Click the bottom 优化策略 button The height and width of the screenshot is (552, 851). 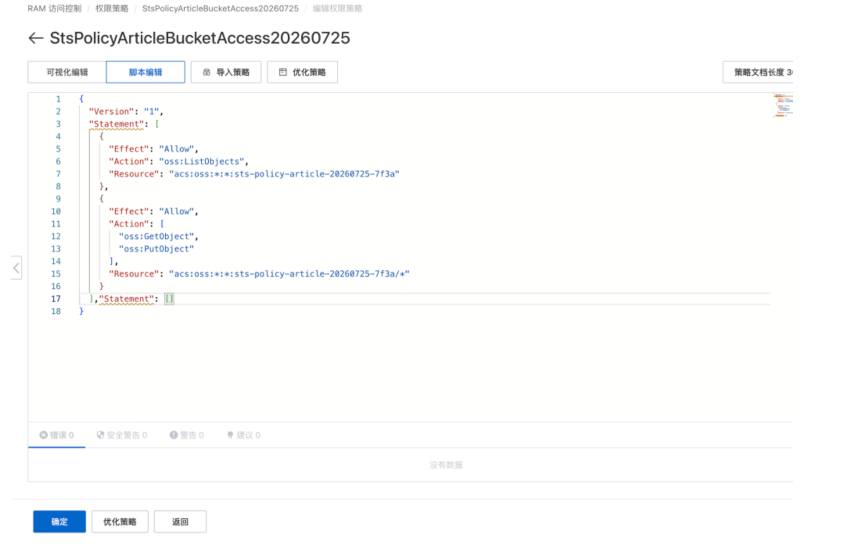click(120, 522)
